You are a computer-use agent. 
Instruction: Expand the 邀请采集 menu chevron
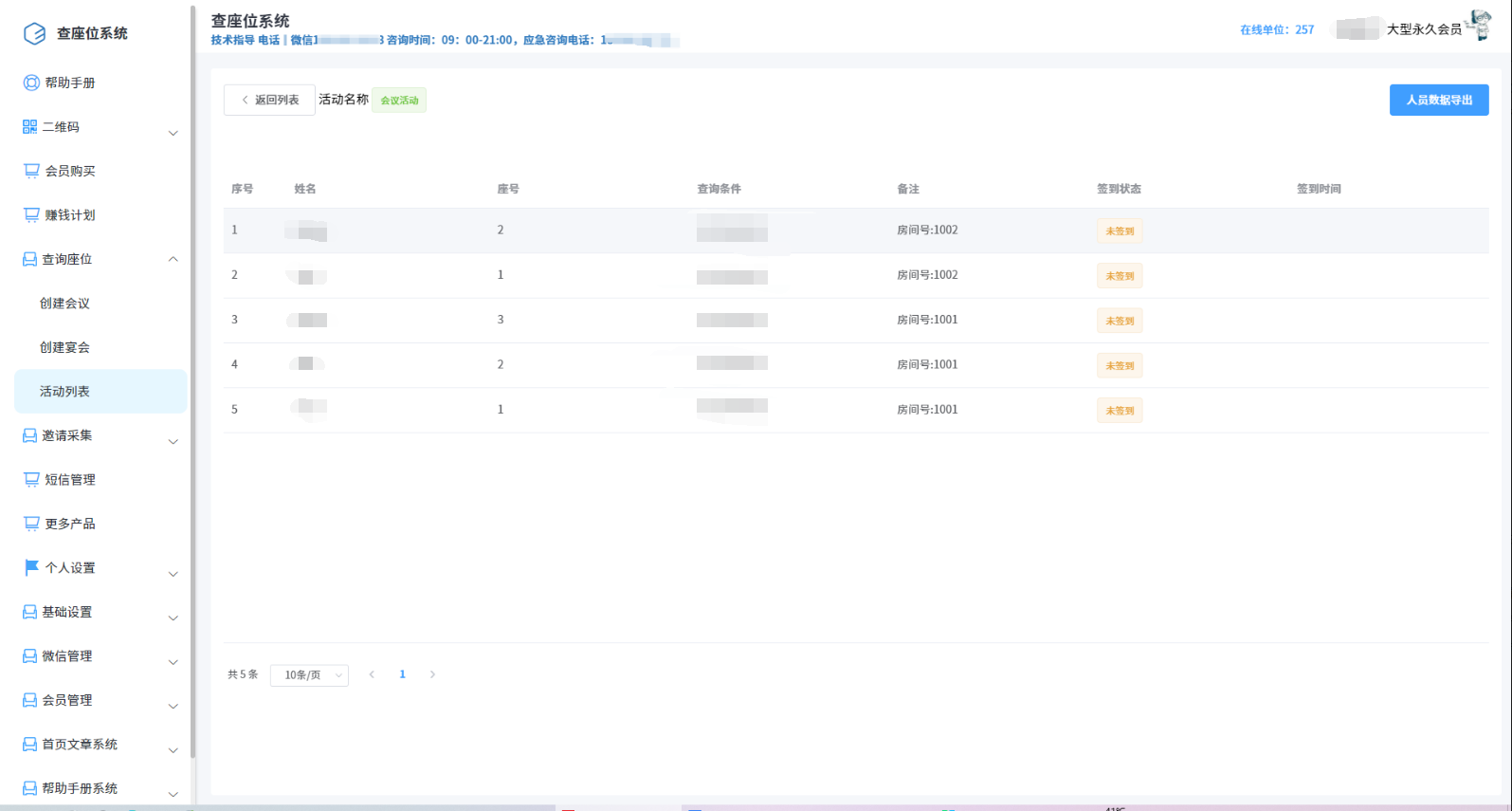click(x=173, y=441)
